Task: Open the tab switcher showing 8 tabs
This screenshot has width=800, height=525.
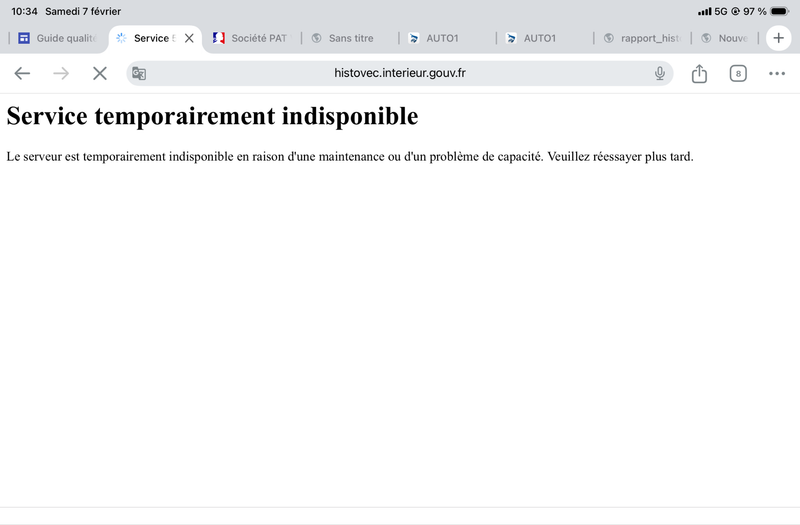Action: coord(738,73)
